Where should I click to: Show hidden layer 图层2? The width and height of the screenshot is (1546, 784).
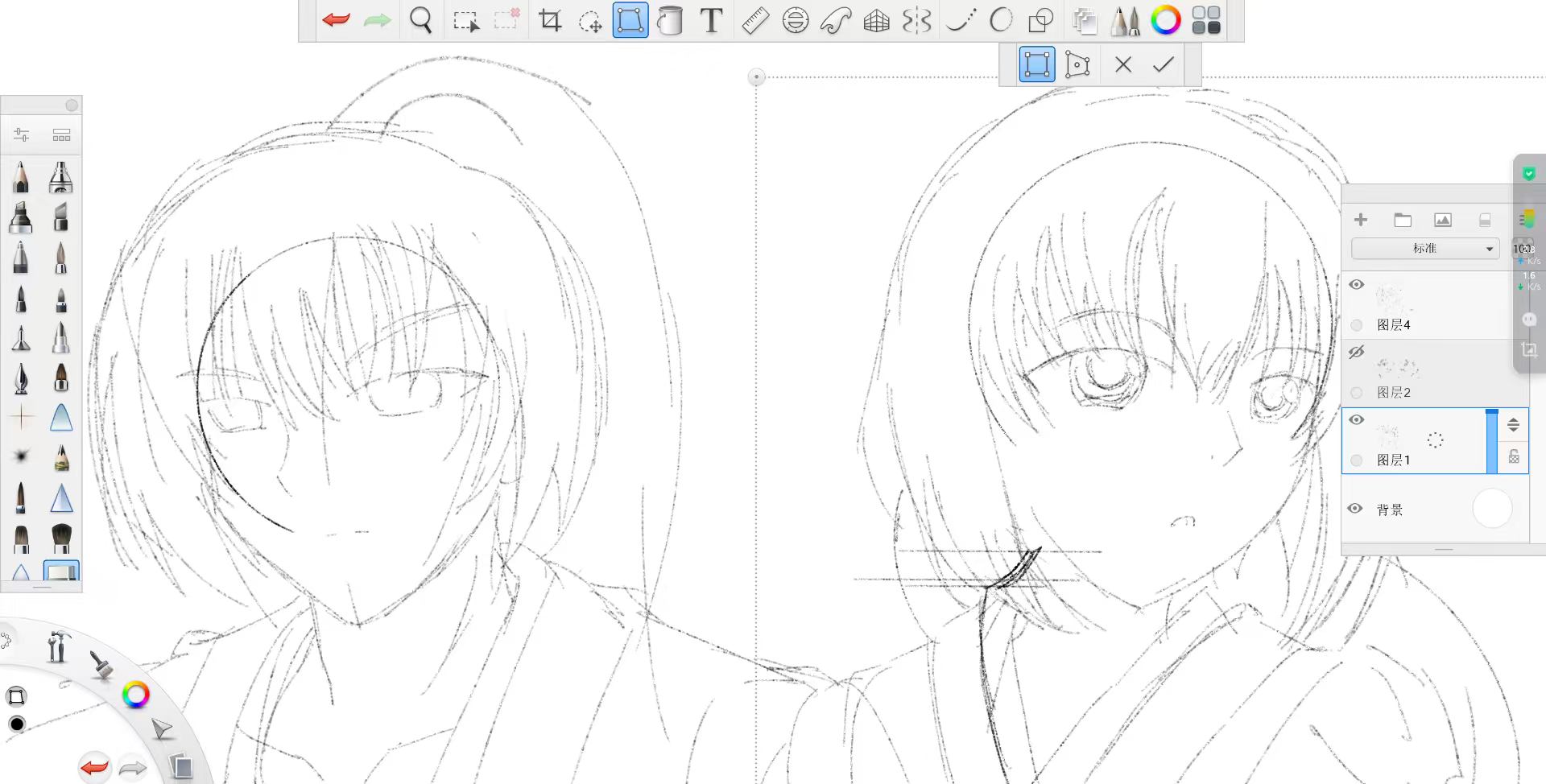[x=1357, y=353]
